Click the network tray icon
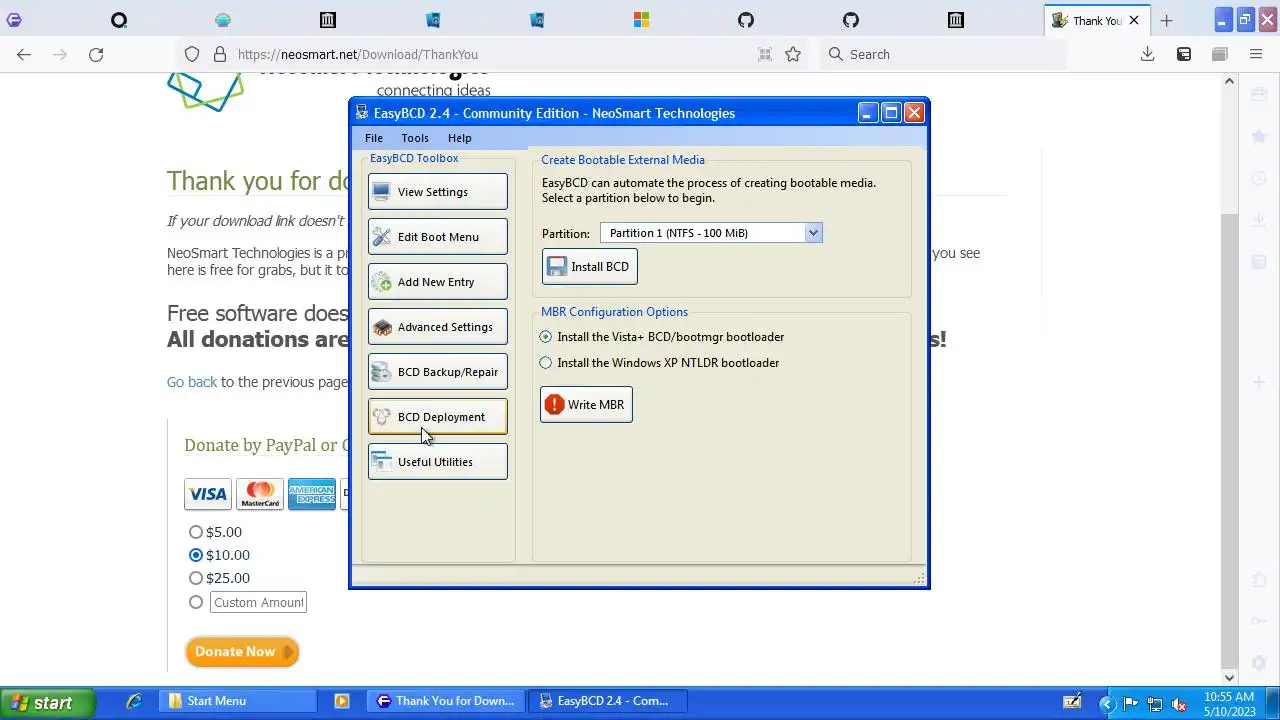Viewport: 1280px width, 720px height. tap(1154, 704)
